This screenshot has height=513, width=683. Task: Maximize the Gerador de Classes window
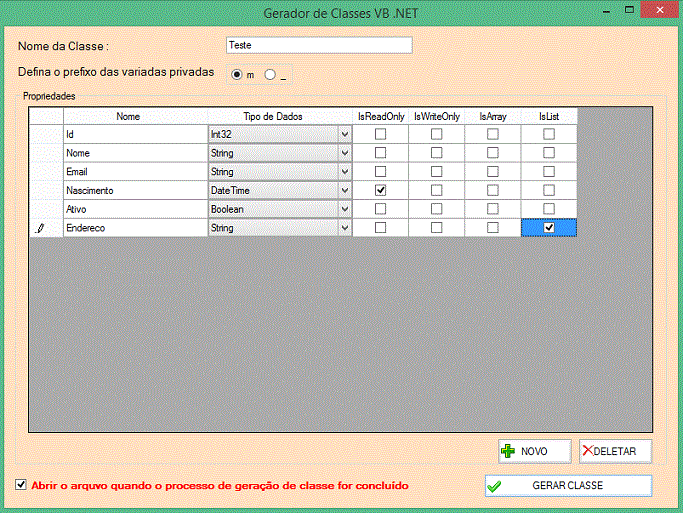pyautogui.click(x=629, y=10)
